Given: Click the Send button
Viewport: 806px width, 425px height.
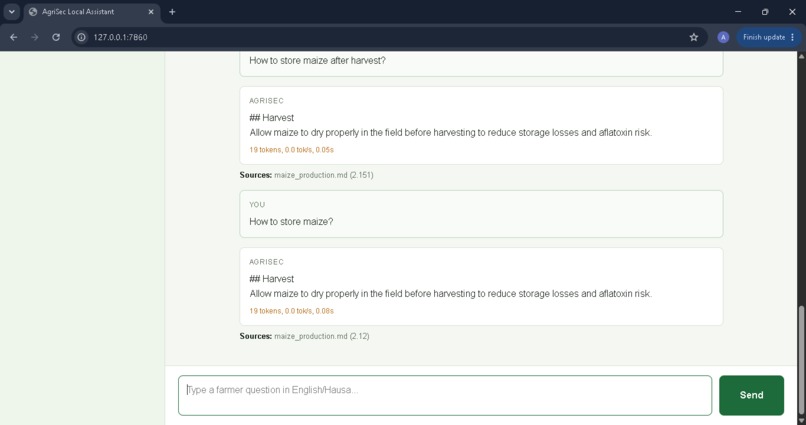Looking at the screenshot, I should tap(751, 395).
